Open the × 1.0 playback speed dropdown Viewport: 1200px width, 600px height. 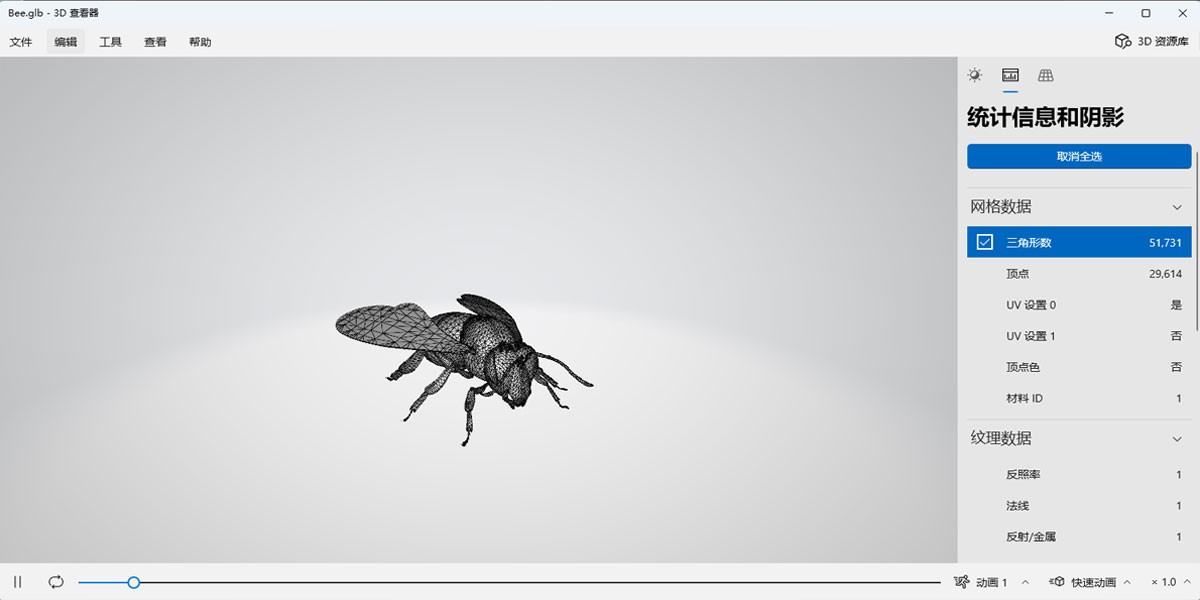1170,582
